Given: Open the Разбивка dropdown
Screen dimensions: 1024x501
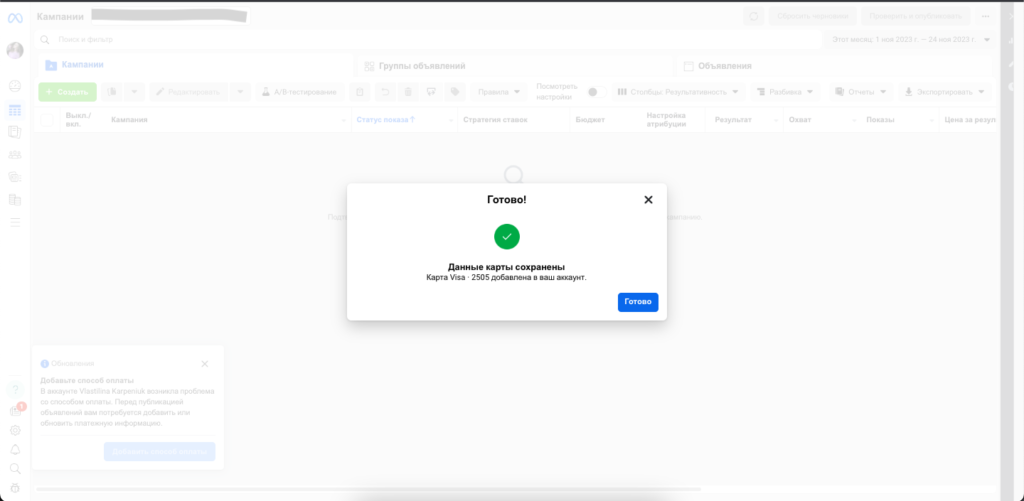Looking at the screenshot, I should click(x=786, y=92).
